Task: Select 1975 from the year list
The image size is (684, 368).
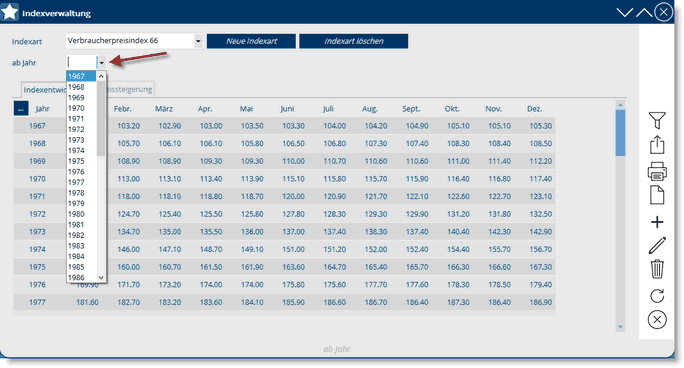Action: (x=76, y=161)
